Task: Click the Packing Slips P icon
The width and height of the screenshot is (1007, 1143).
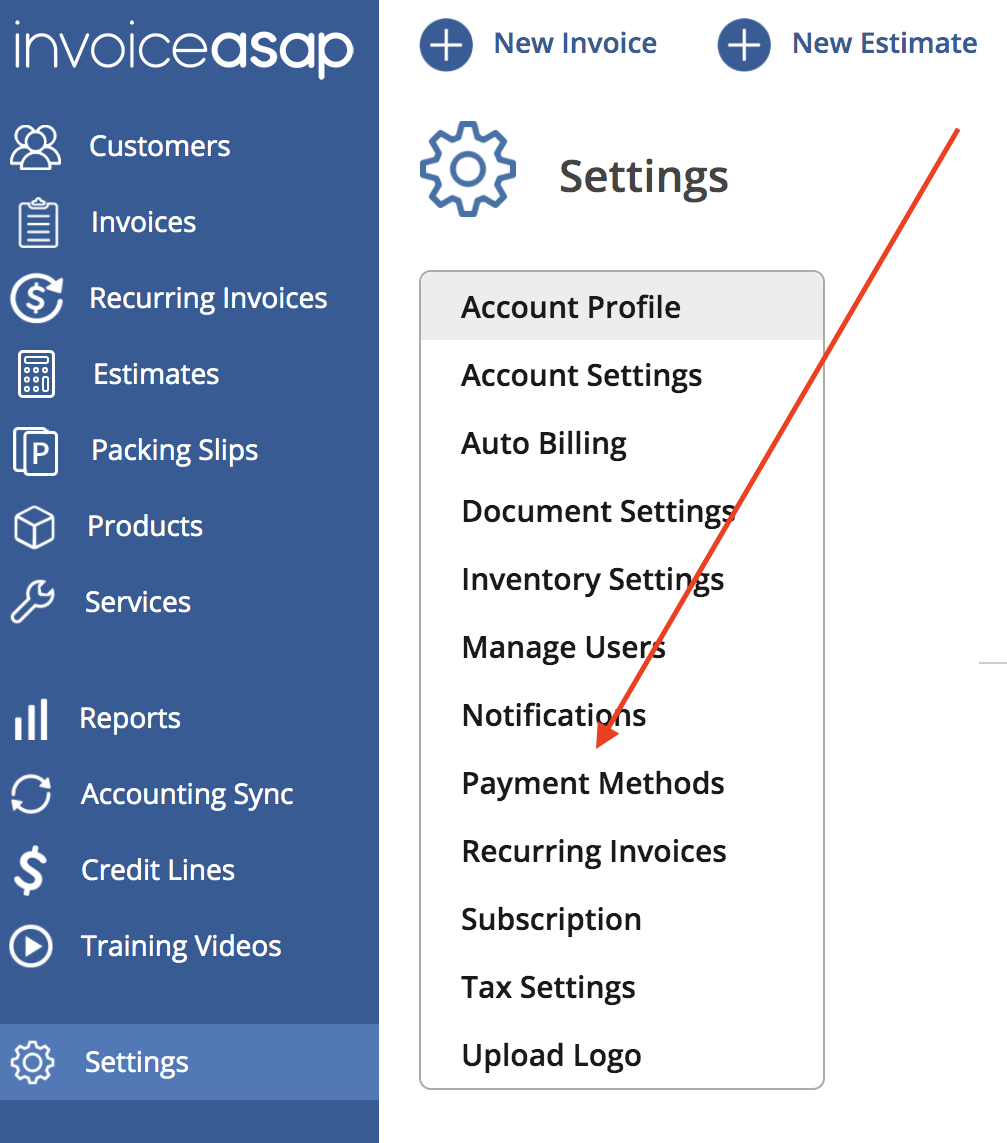Action: pos(35,451)
